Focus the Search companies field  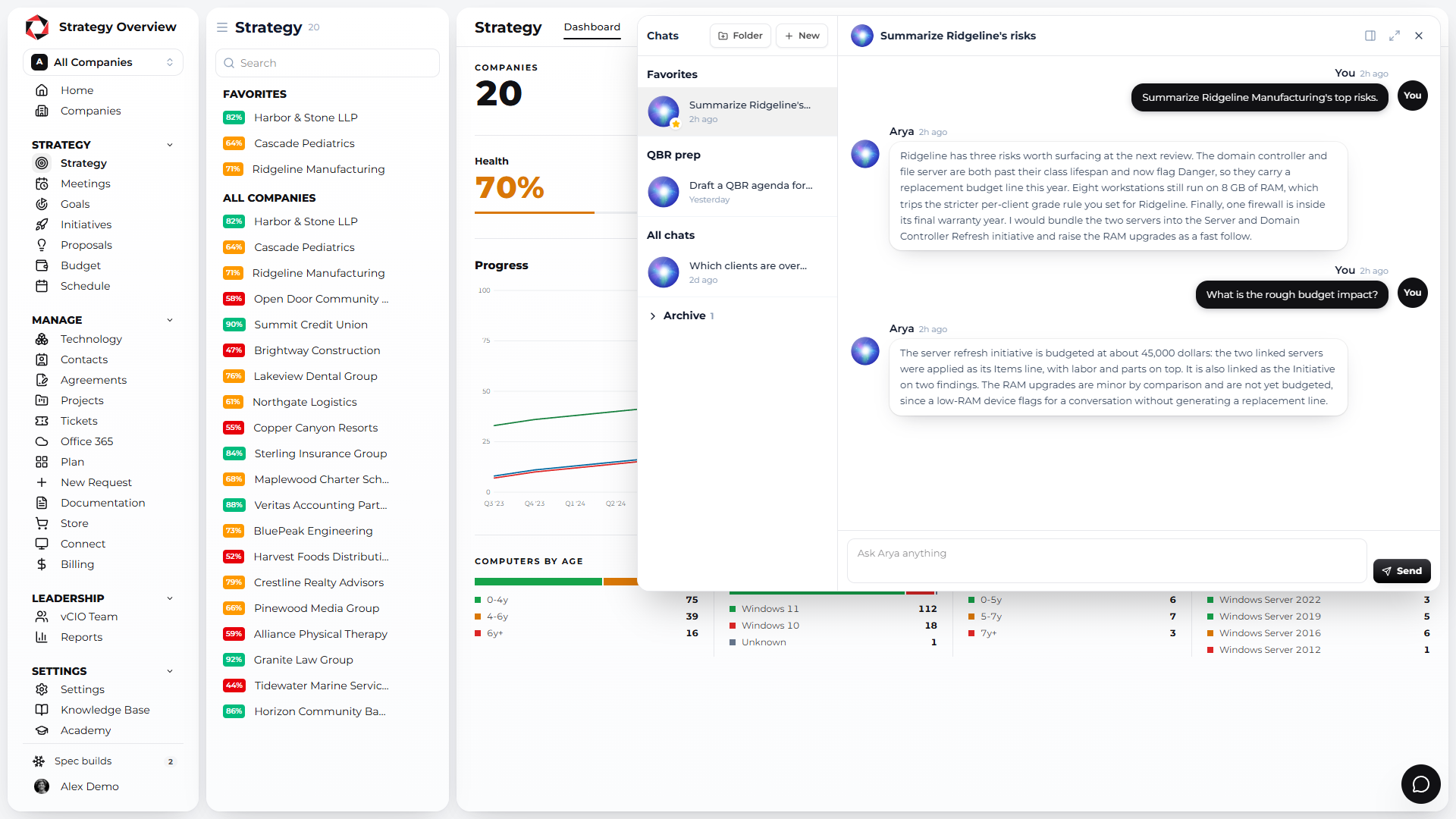click(x=328, y=63)
